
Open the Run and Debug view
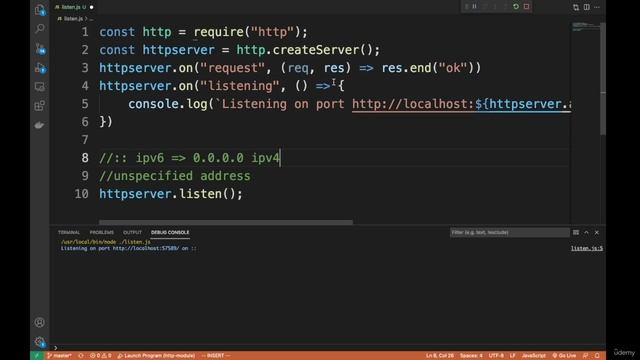pos(40,68)
